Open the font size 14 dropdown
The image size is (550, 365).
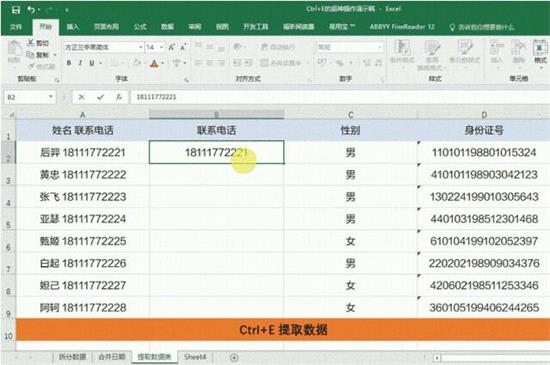[162, 47]
